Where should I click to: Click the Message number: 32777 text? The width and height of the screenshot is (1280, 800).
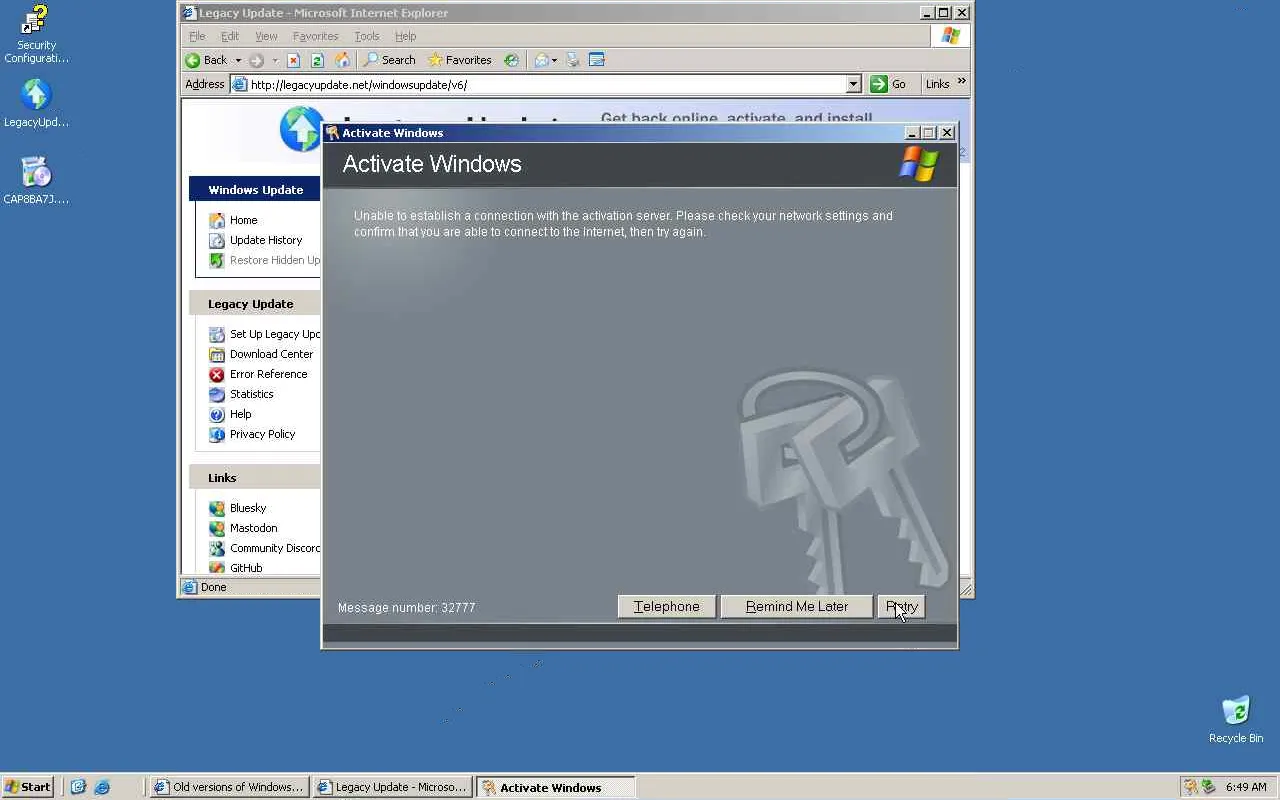(406, 608)
